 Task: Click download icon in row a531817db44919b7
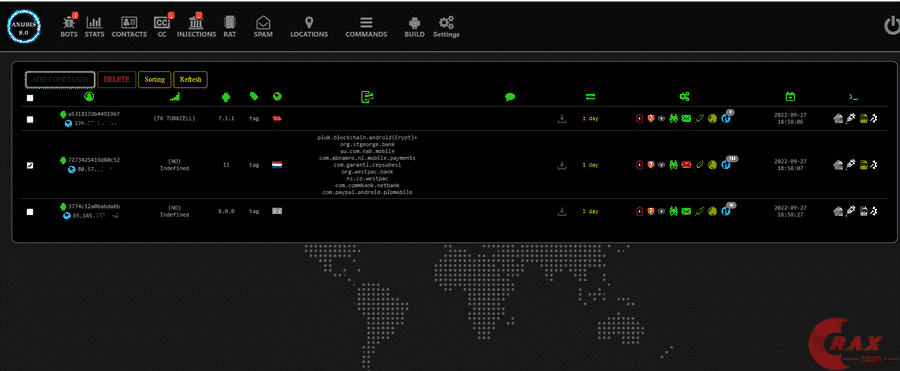point(561,118)
